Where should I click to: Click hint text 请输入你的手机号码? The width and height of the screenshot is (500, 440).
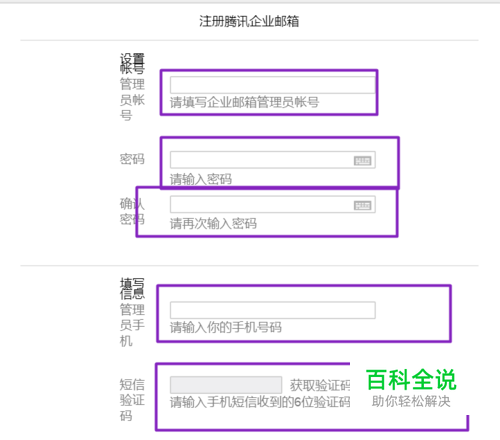click(x=226, y=327)
